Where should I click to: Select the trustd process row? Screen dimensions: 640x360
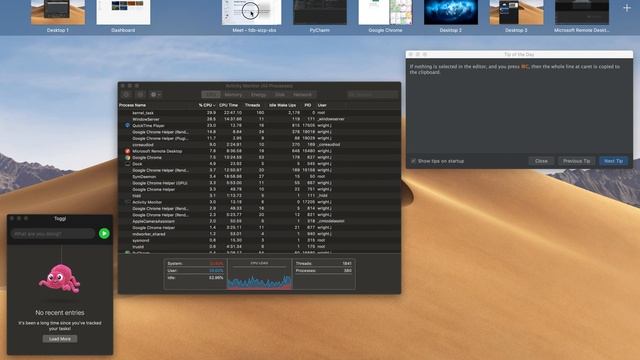point(259,247)
